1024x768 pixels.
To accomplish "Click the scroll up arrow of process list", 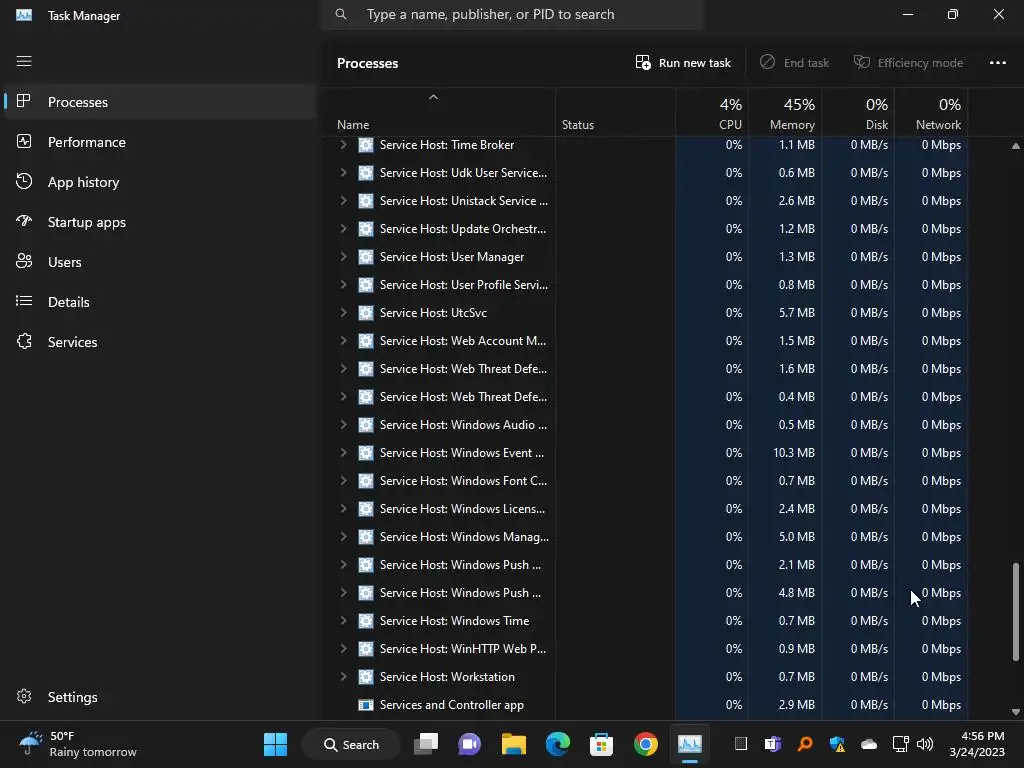I will [1016, 146].
